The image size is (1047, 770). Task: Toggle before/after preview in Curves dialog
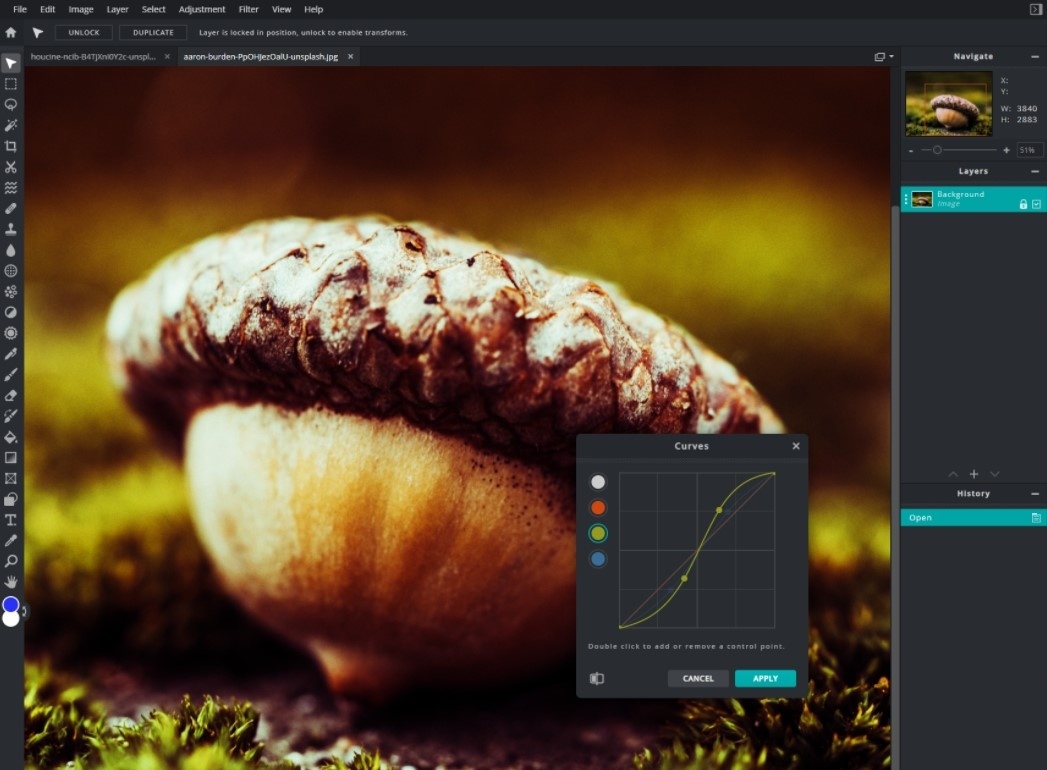598,678
